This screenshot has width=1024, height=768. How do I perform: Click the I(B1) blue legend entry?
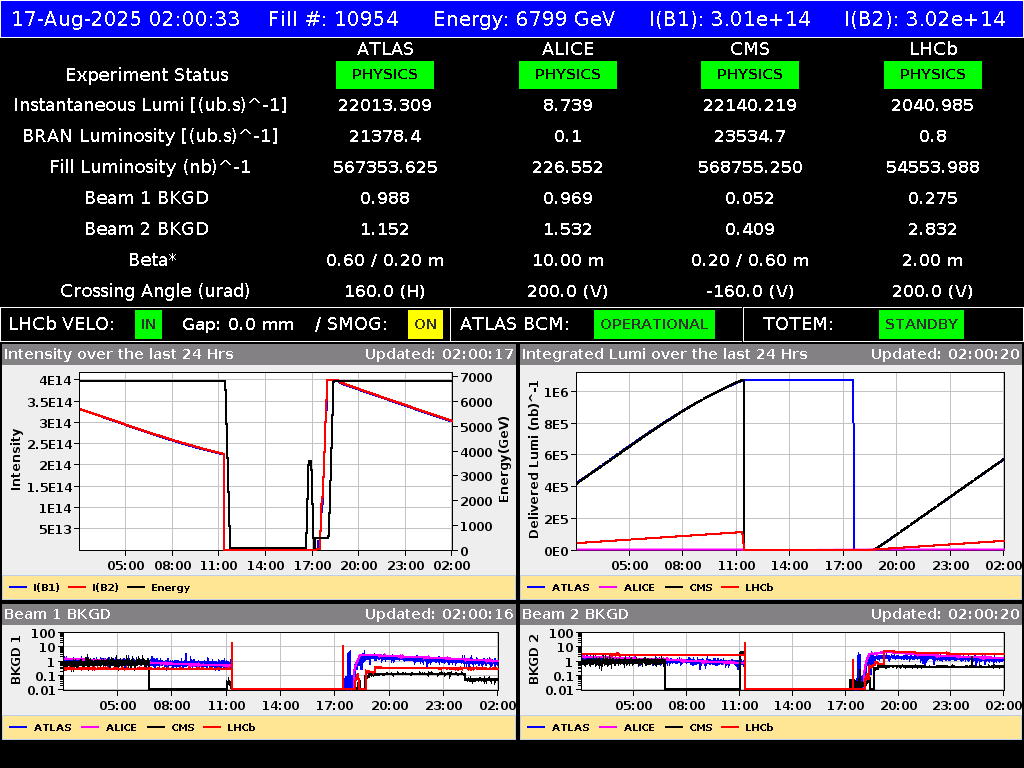click(35, 587)
